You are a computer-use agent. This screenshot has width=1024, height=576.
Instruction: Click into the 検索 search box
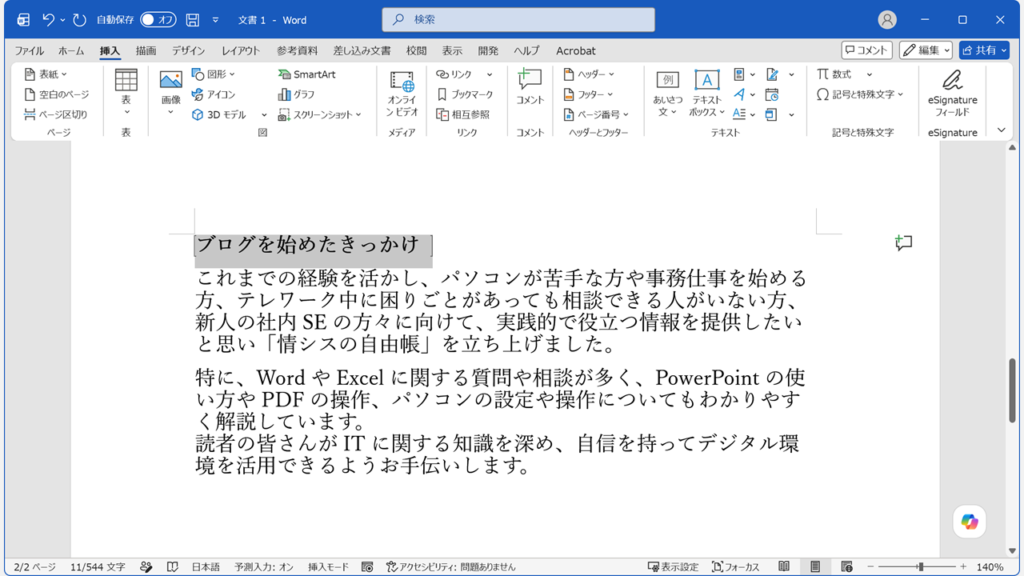pos(519,20)
